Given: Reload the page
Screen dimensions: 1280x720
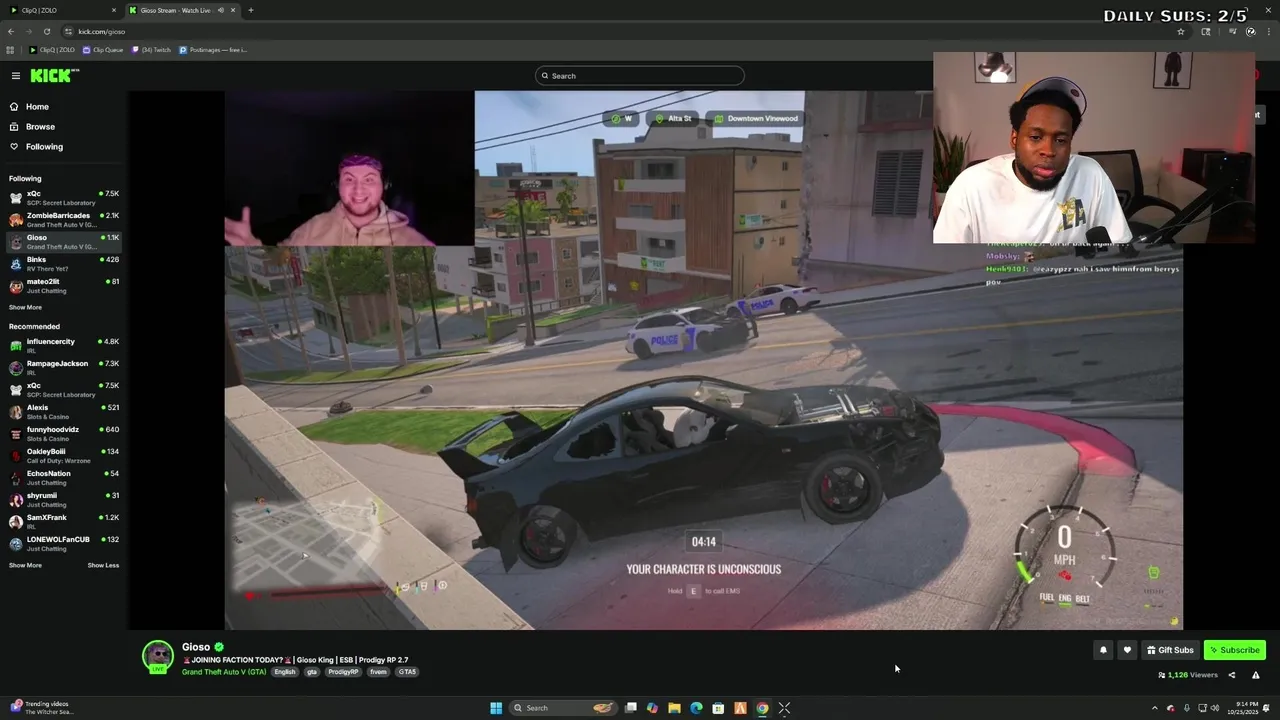Looking at the screenshot, I should (x=46, y=31).
